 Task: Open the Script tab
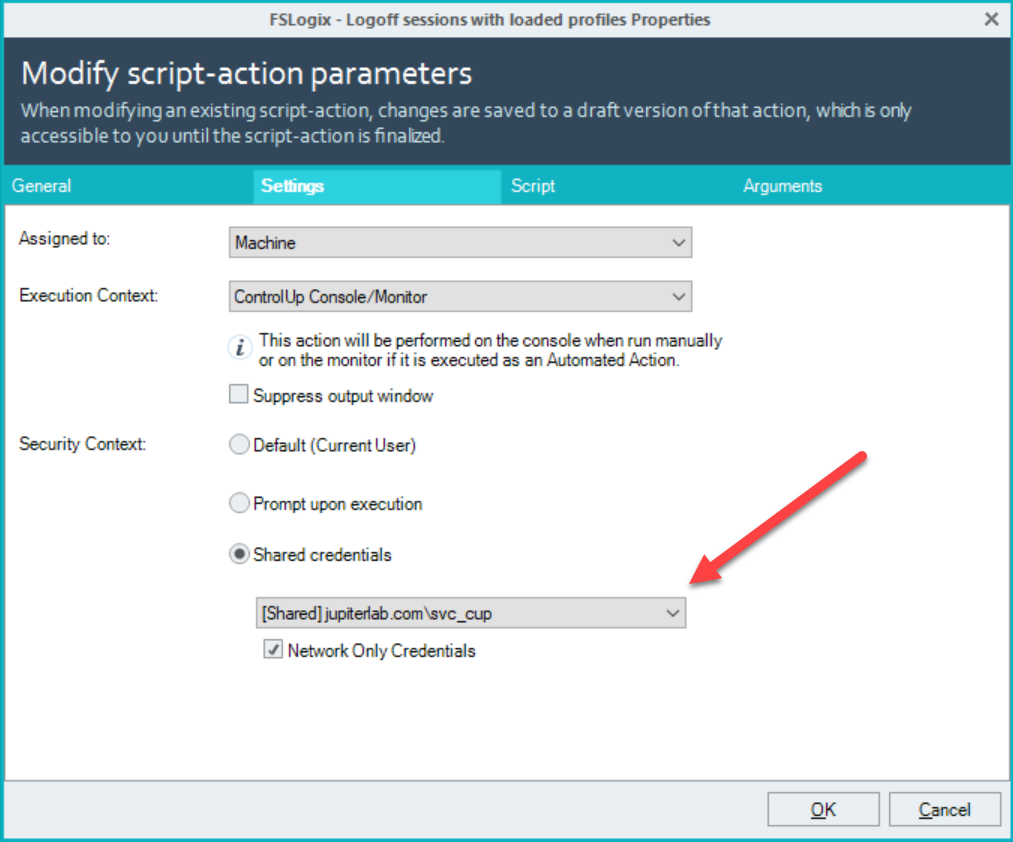[x=533, y=186]
